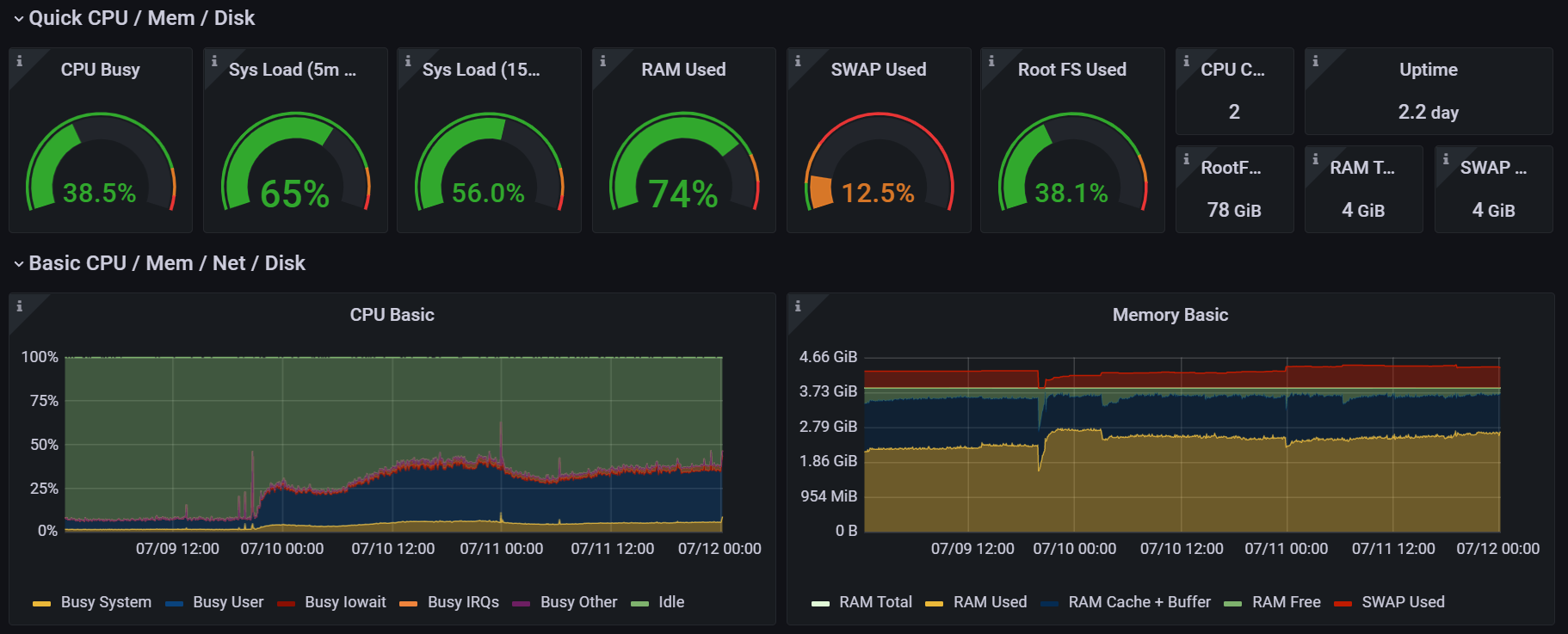Open info icon on CPU Basic graph

coord(19,306)
